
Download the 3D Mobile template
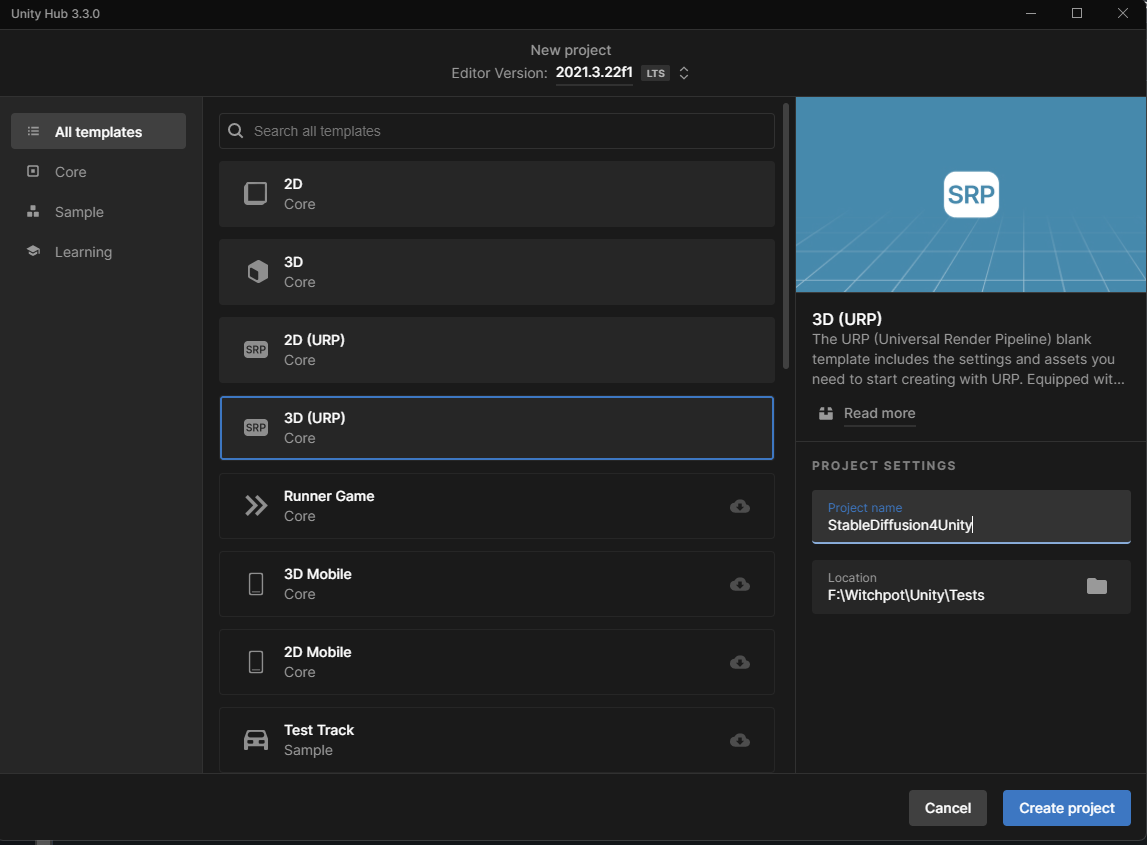pos(740,585)
